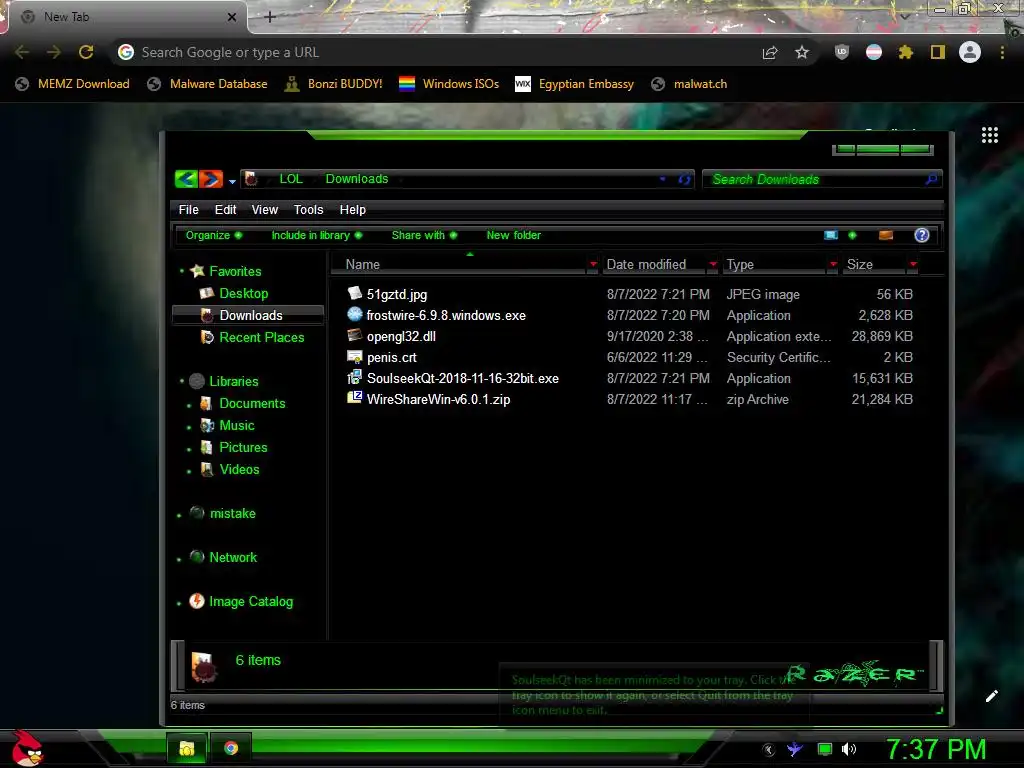Open Chrome extensions puzzle icon
Viewport: 1024px width, 768px height.
(905, 52)
